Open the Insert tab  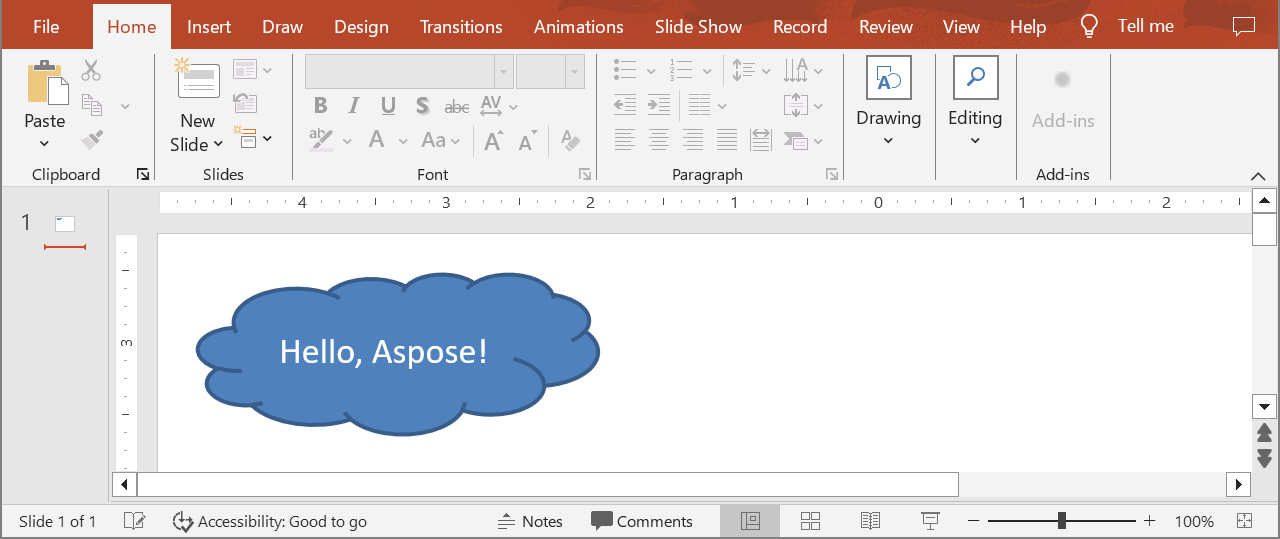coord(209,27)
